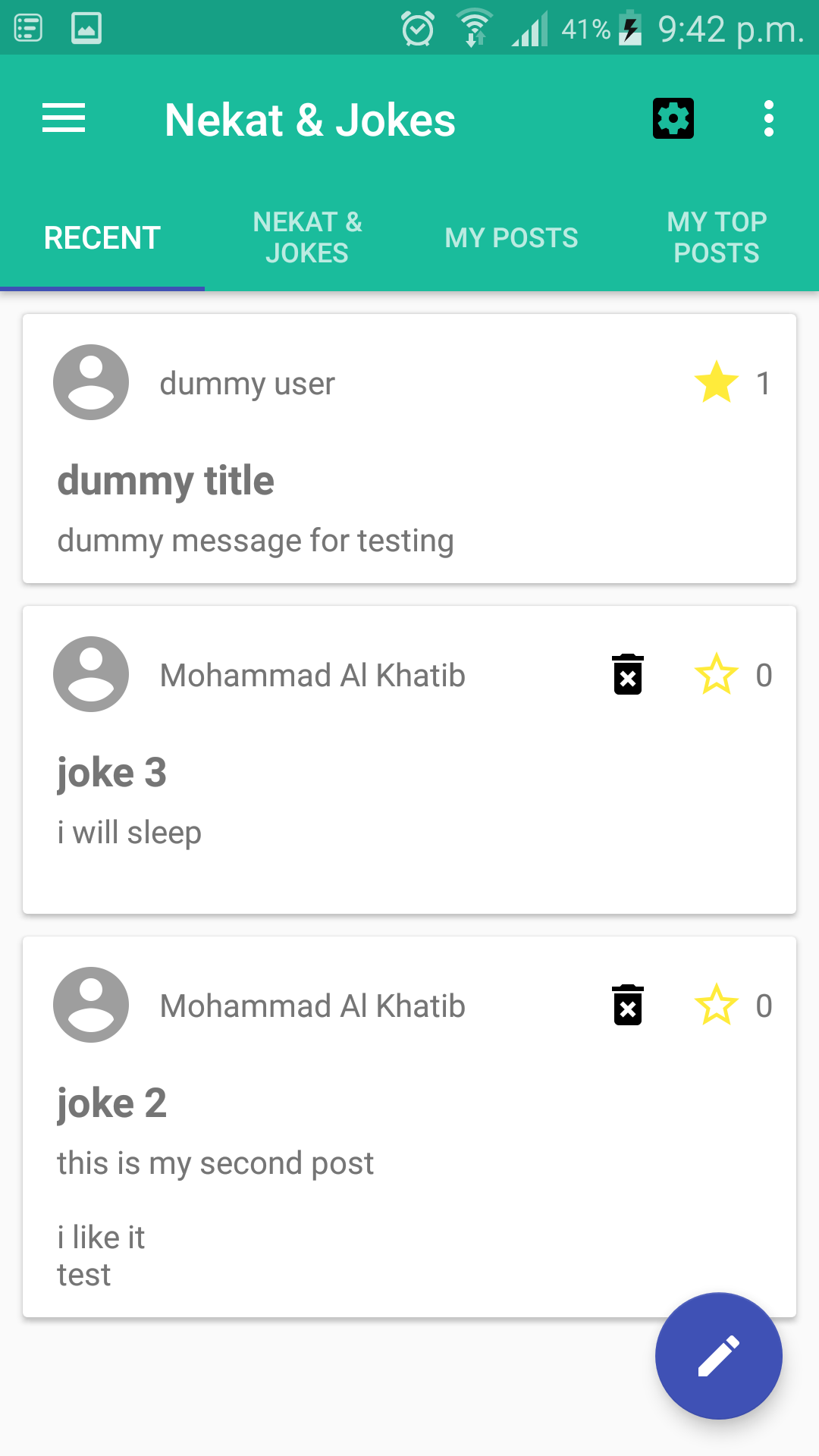This screenshot has width=819, height=1456.
Task: Star the joke 3 post
Action: tap(716, 674)
